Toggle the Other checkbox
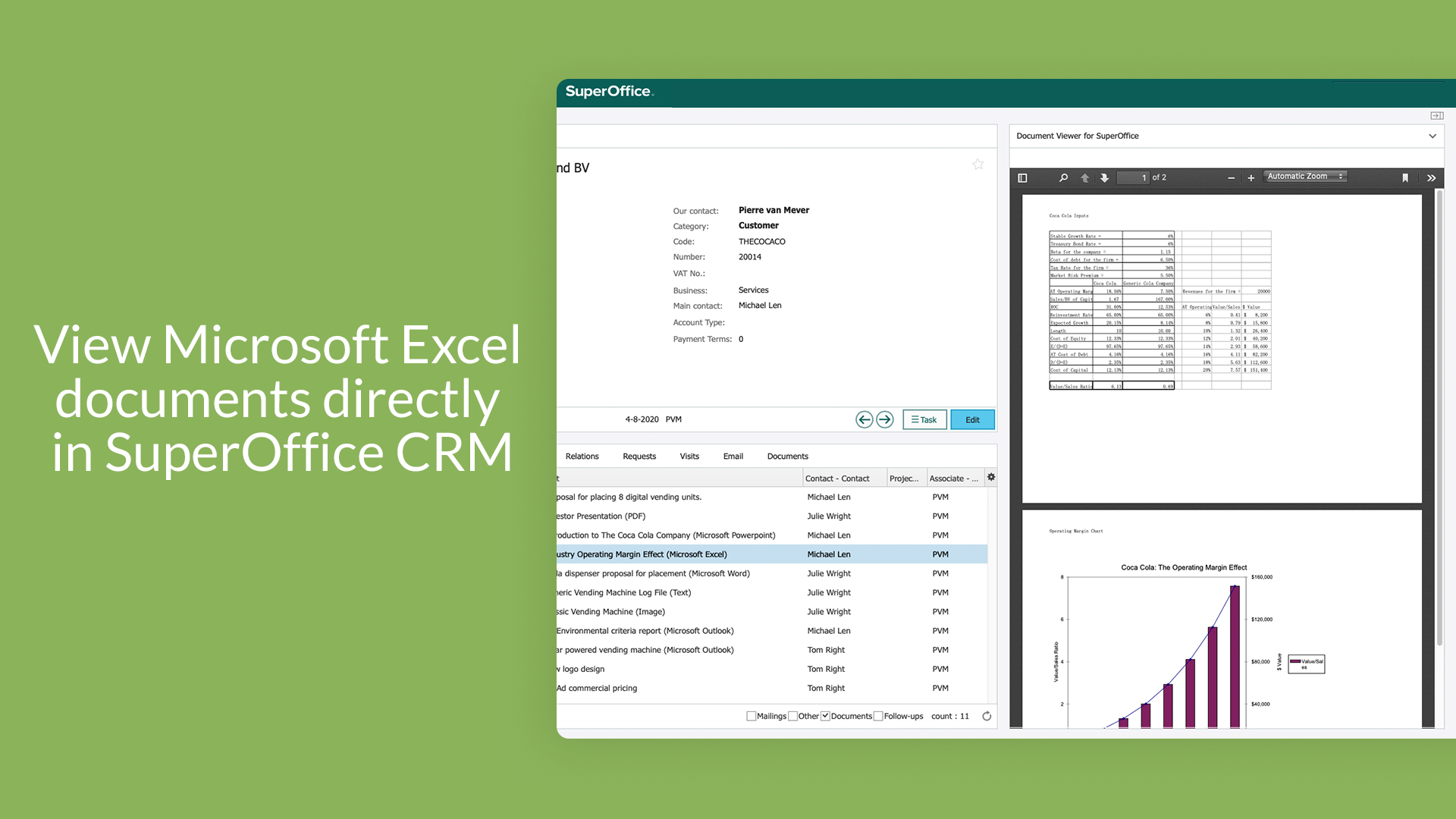The image size is (1456, 819). [792, 716]
